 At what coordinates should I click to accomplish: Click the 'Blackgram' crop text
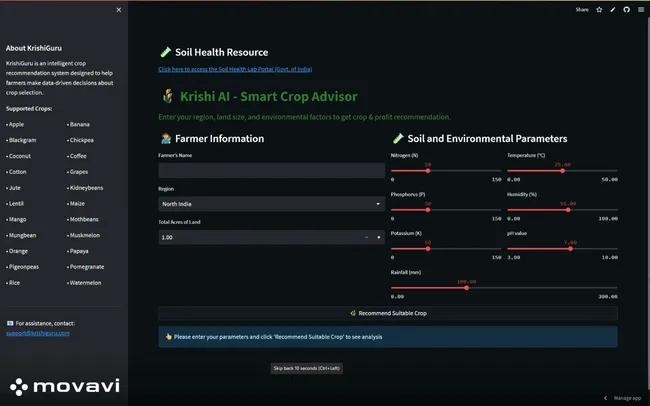click(x=22, y=140)
